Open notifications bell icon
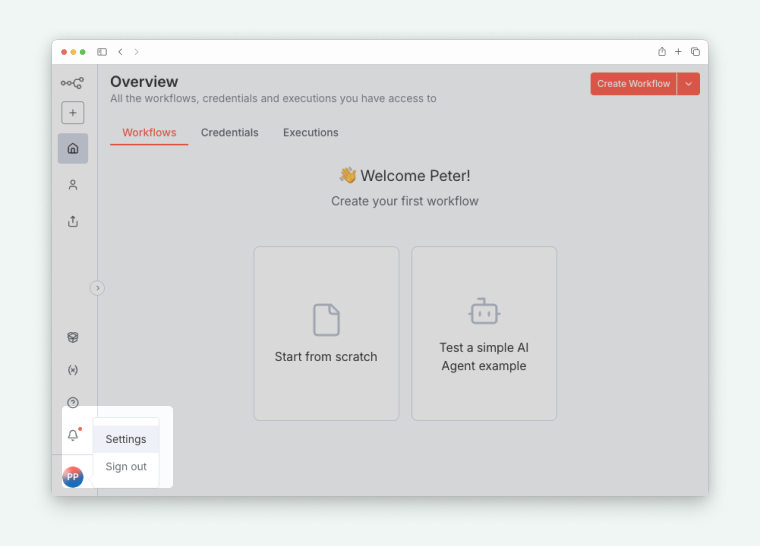Screen dimensions: 760x546 (73, 435)
